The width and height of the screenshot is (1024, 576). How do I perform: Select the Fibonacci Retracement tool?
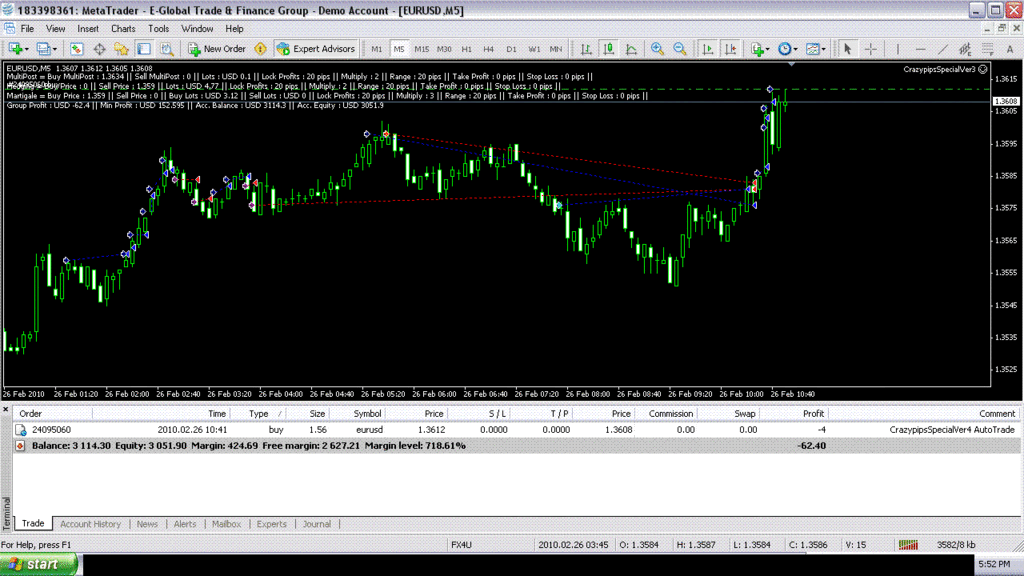987,49
